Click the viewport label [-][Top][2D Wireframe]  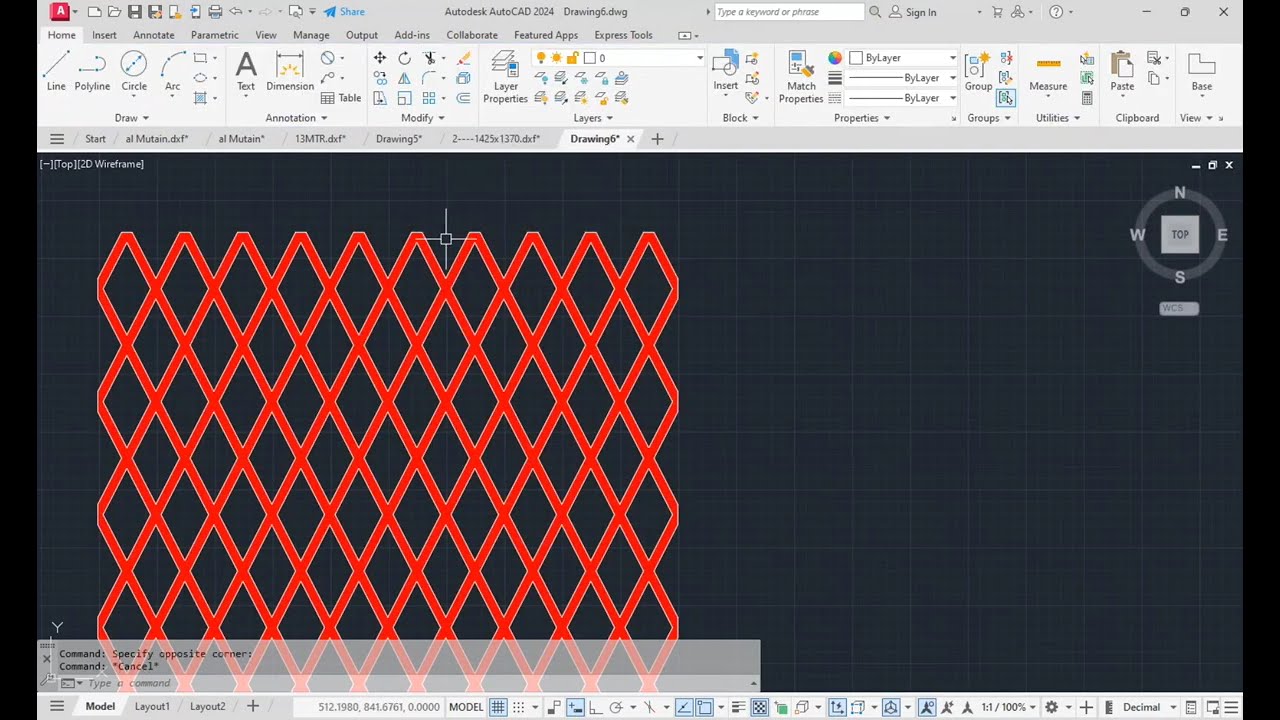click(92, 164)
